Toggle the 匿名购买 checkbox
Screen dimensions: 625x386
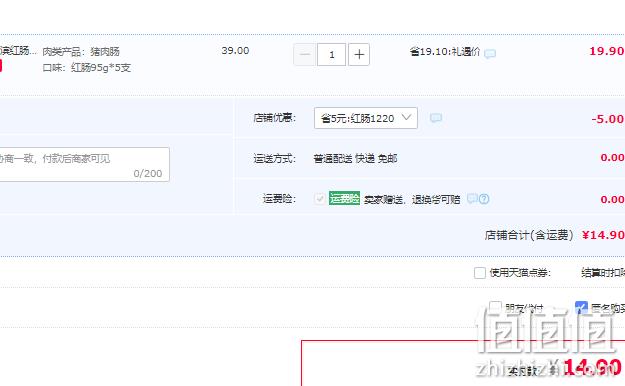click(581, 307)
